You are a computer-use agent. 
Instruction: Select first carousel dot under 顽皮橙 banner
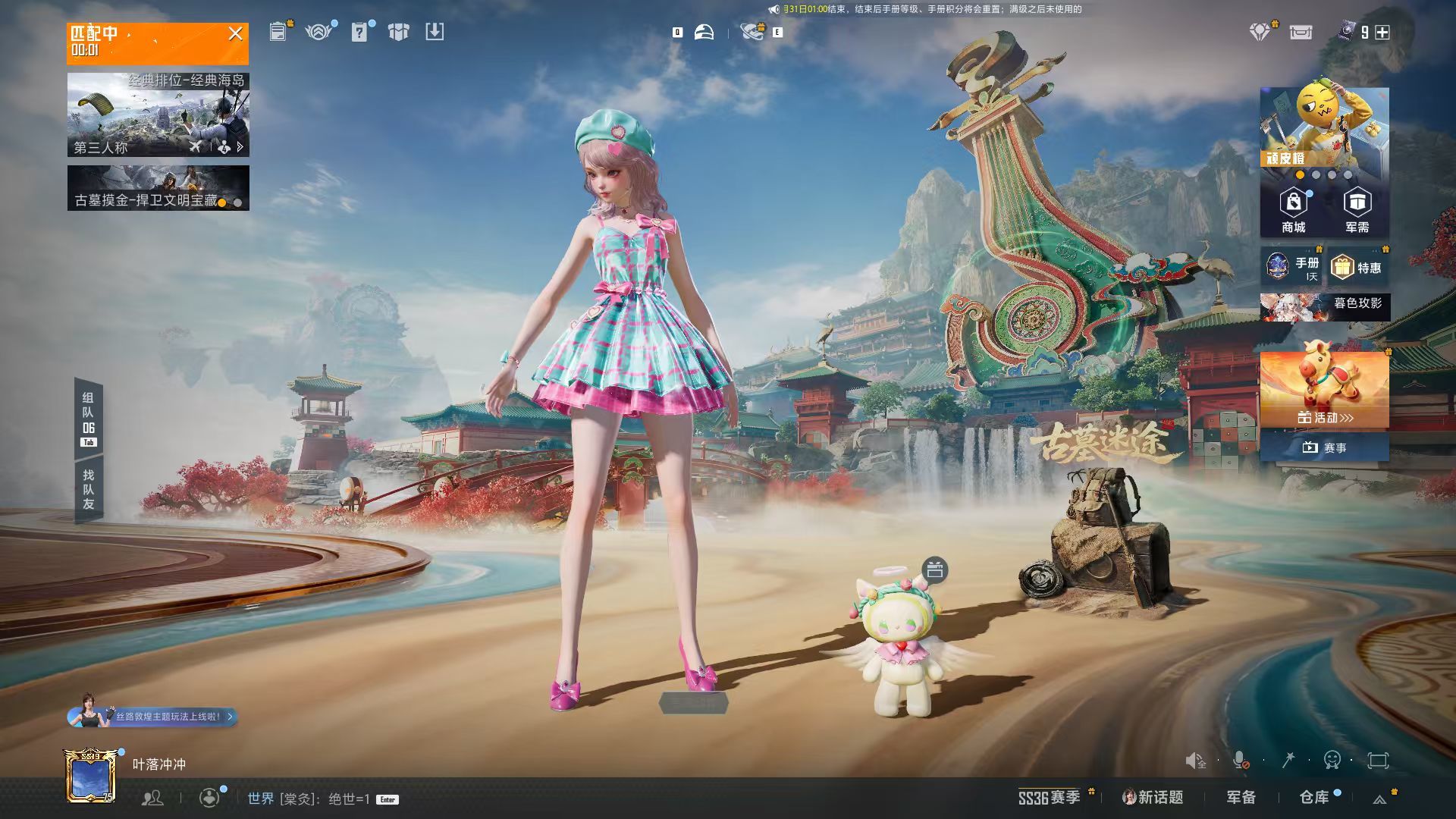(x=1300, y=175)
